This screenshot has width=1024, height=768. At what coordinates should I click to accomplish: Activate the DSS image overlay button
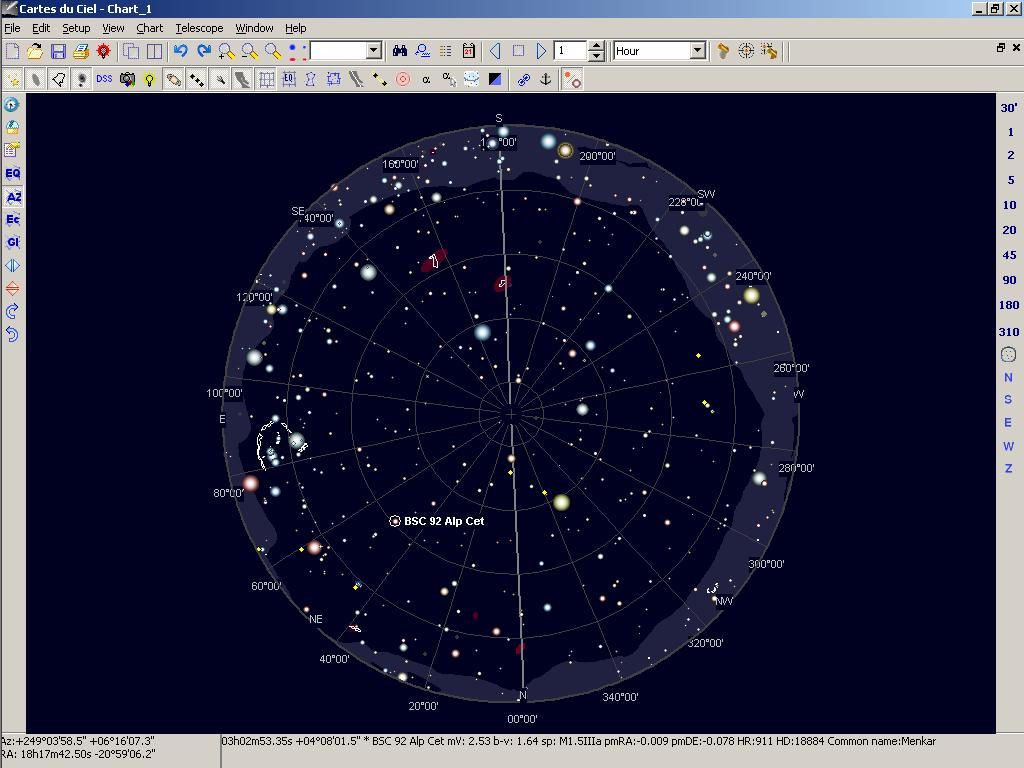click(103, 80)
